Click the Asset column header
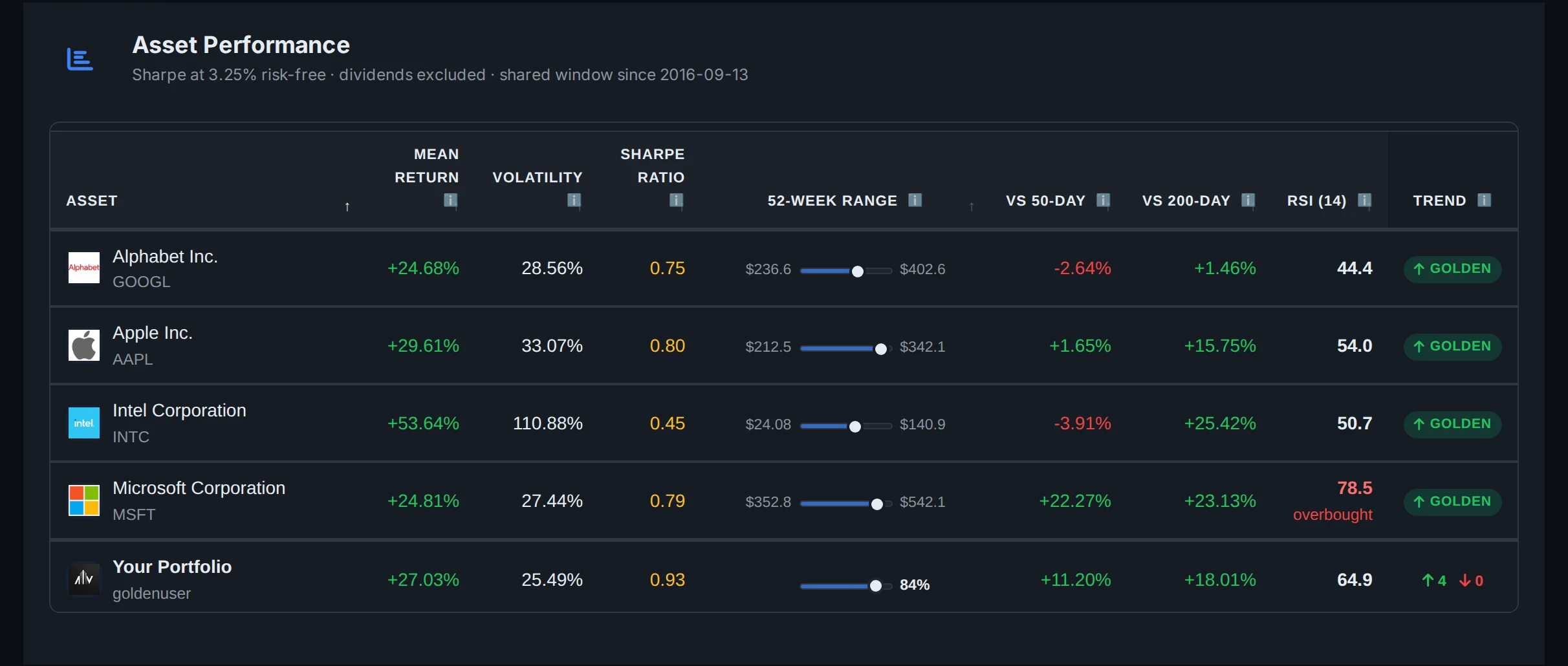The width and height of the screenshot is (1568, 666). tap(92, 200)
